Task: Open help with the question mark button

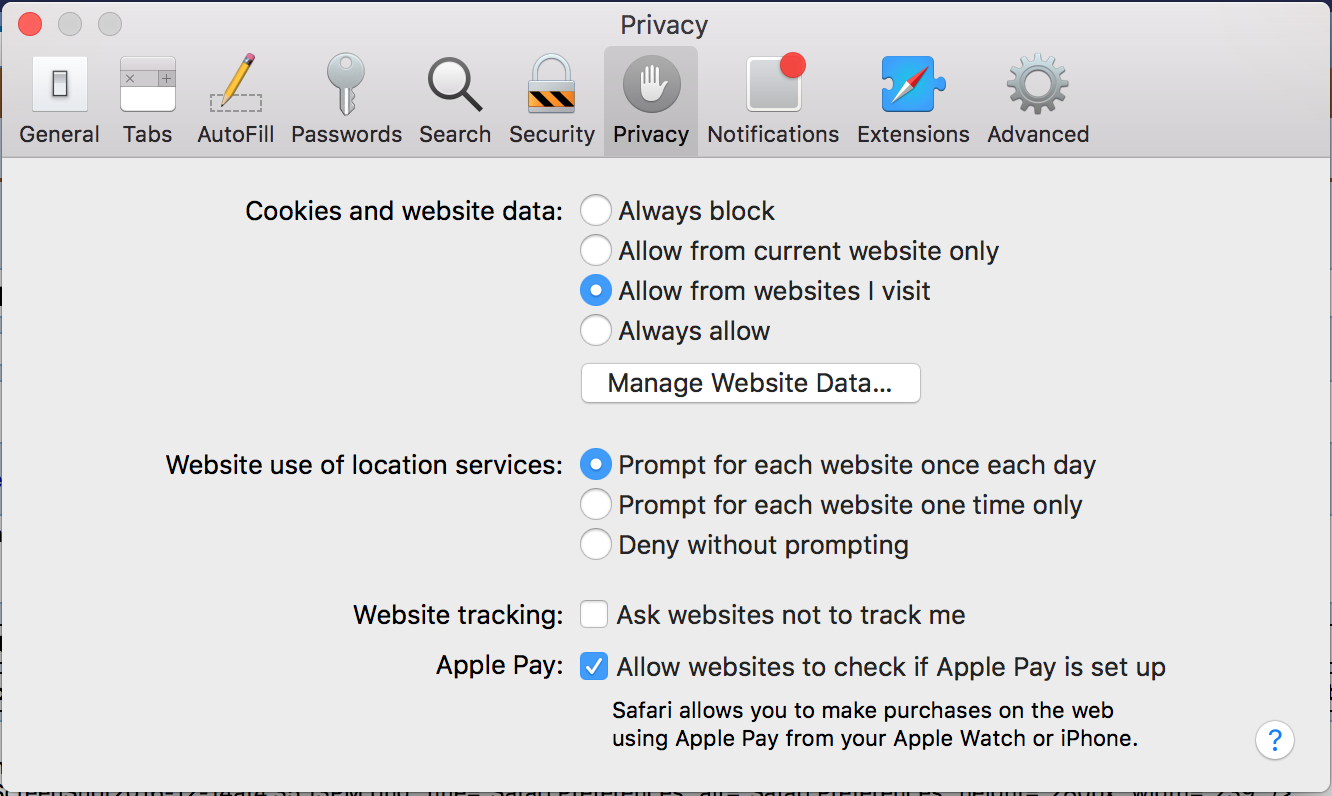Action: point(1275,741)
